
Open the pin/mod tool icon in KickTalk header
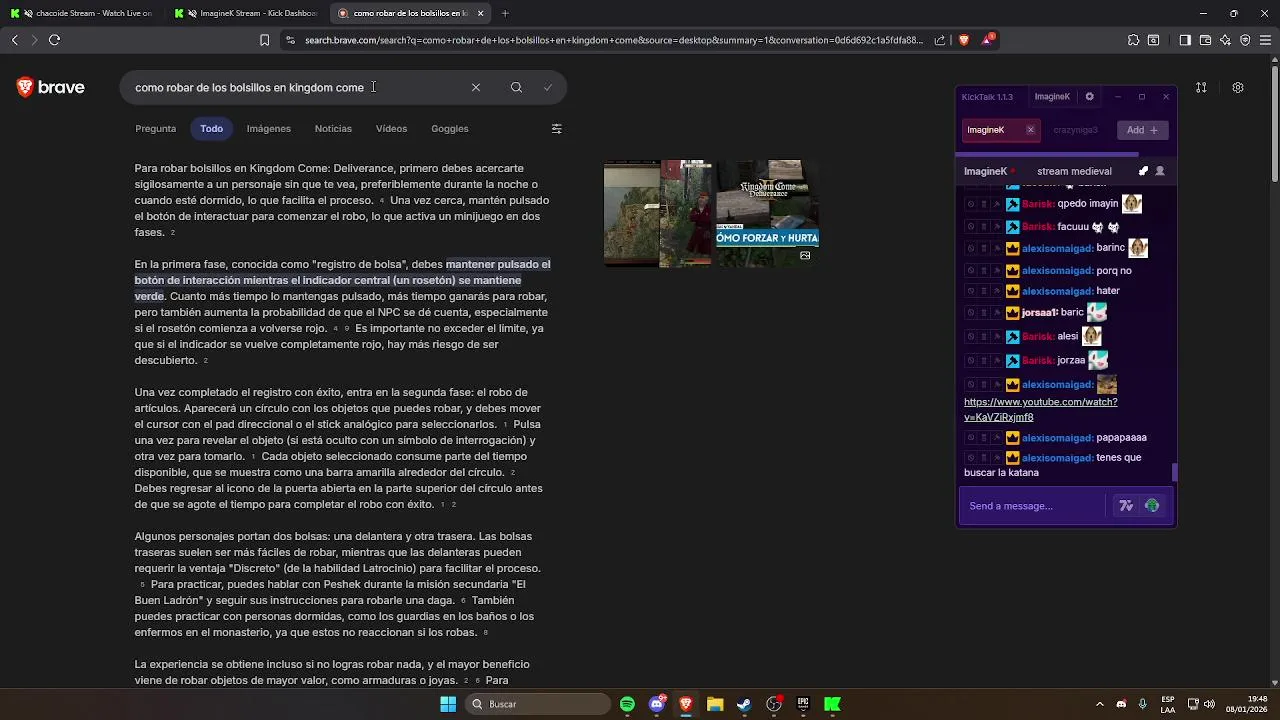pyautogui.click(x=1144, y=171)
